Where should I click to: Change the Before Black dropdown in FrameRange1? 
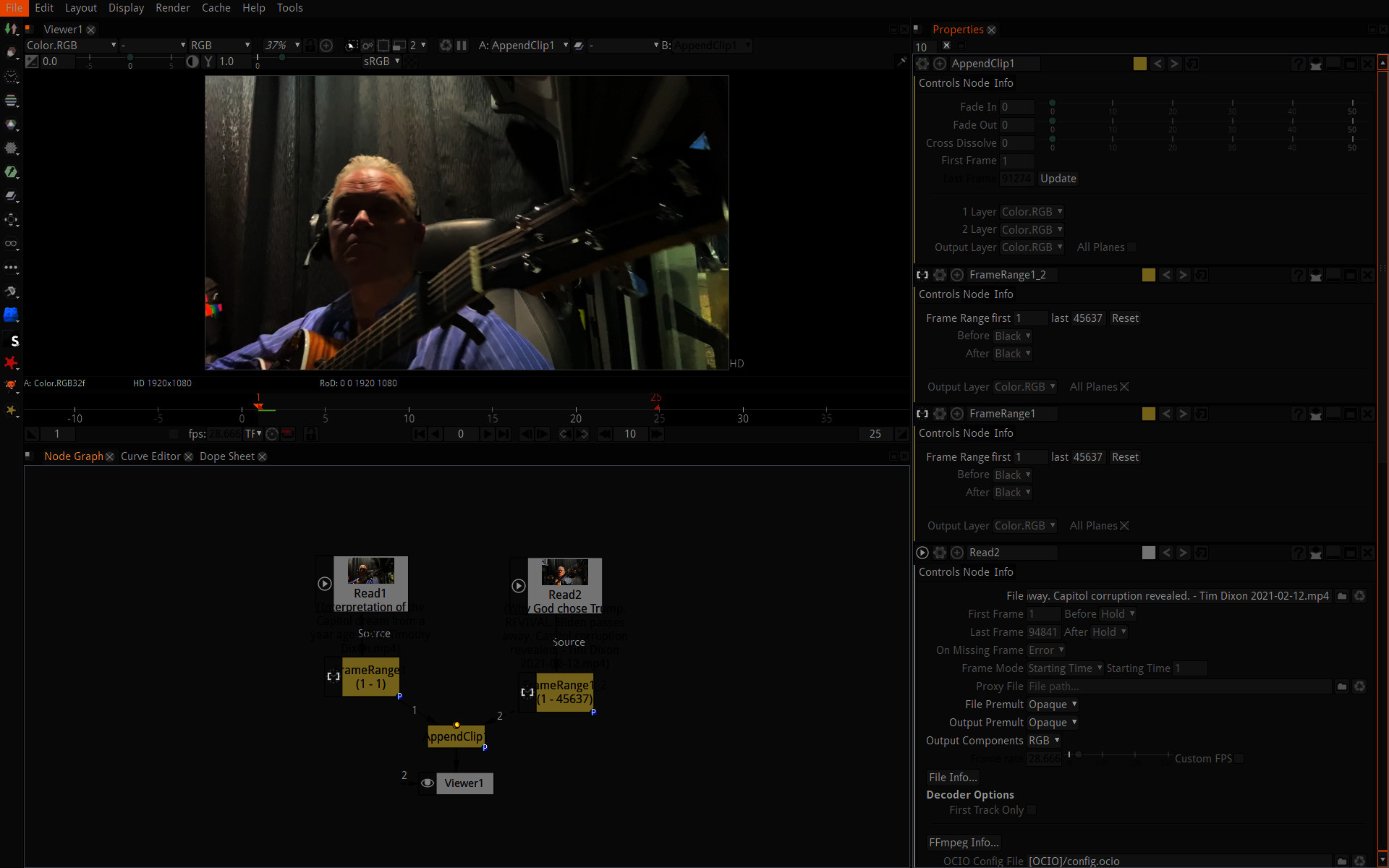pos(1011,475)
